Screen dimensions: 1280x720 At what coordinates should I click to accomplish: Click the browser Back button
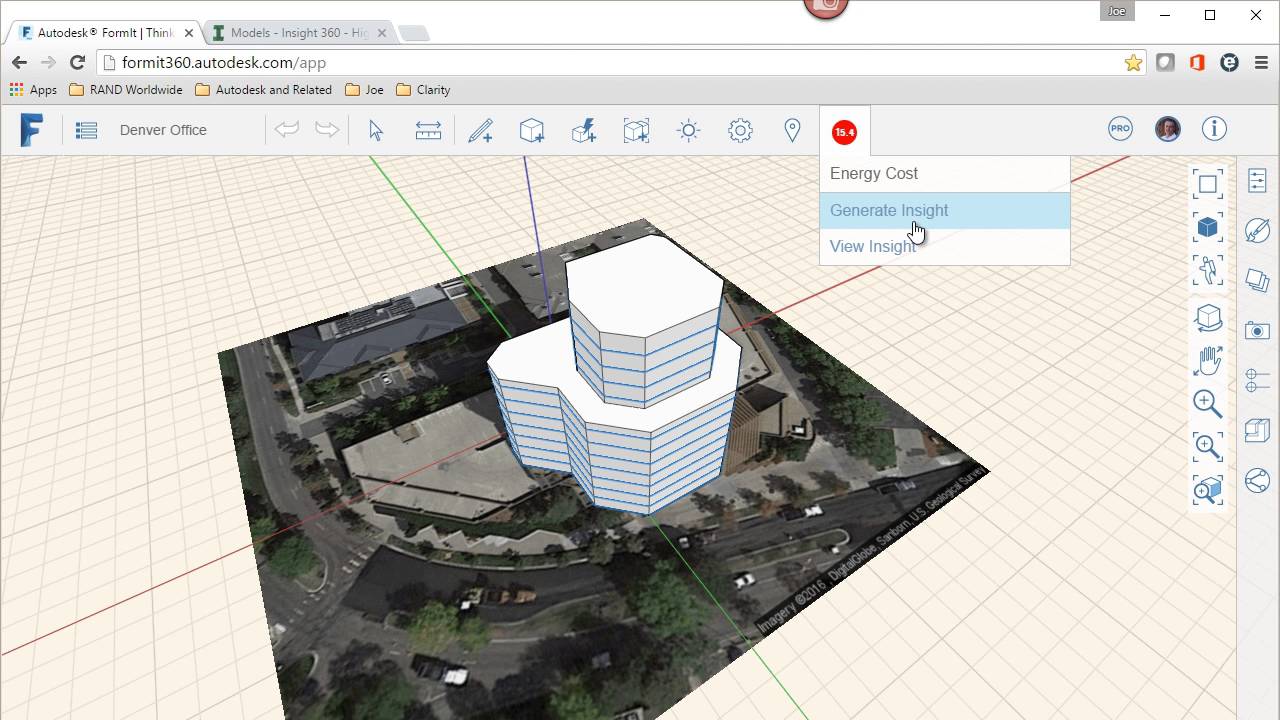click(x=19, y=62)
